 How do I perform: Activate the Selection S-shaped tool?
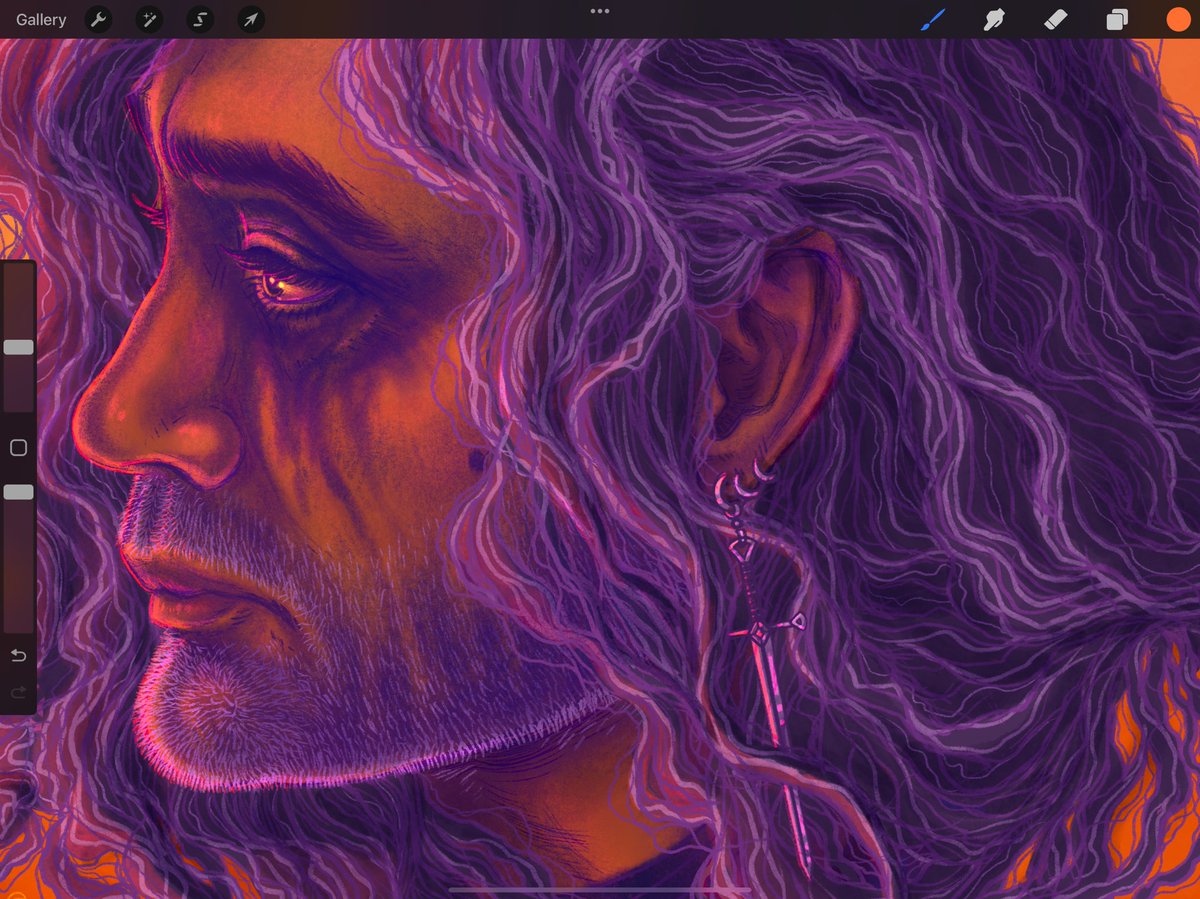point(200,19)
